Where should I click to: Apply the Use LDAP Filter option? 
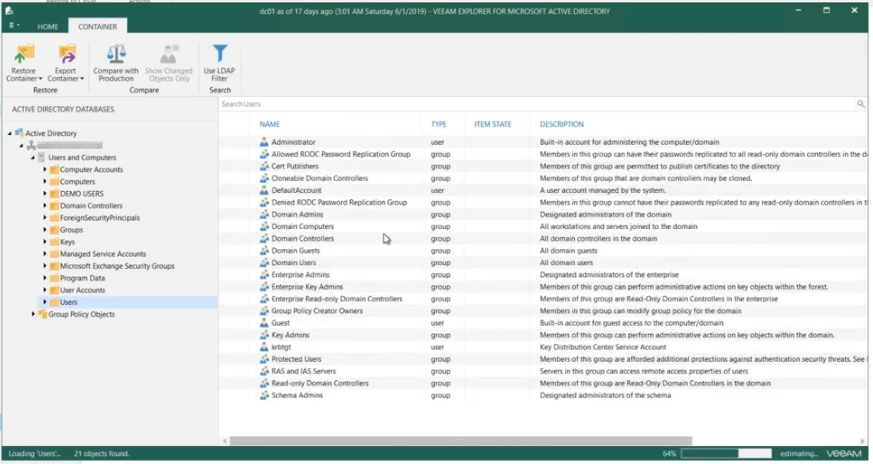219,63
